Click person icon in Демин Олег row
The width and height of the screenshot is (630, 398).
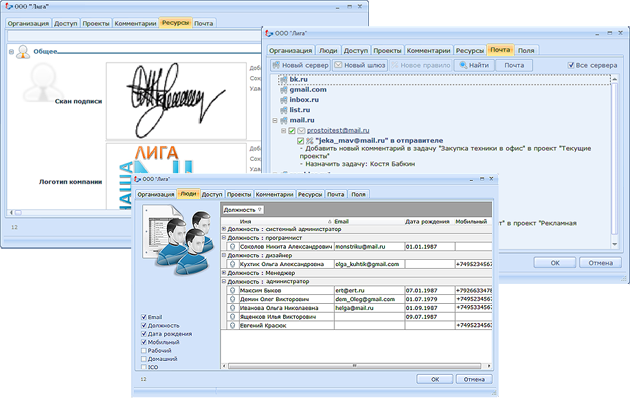click(232, 299)
